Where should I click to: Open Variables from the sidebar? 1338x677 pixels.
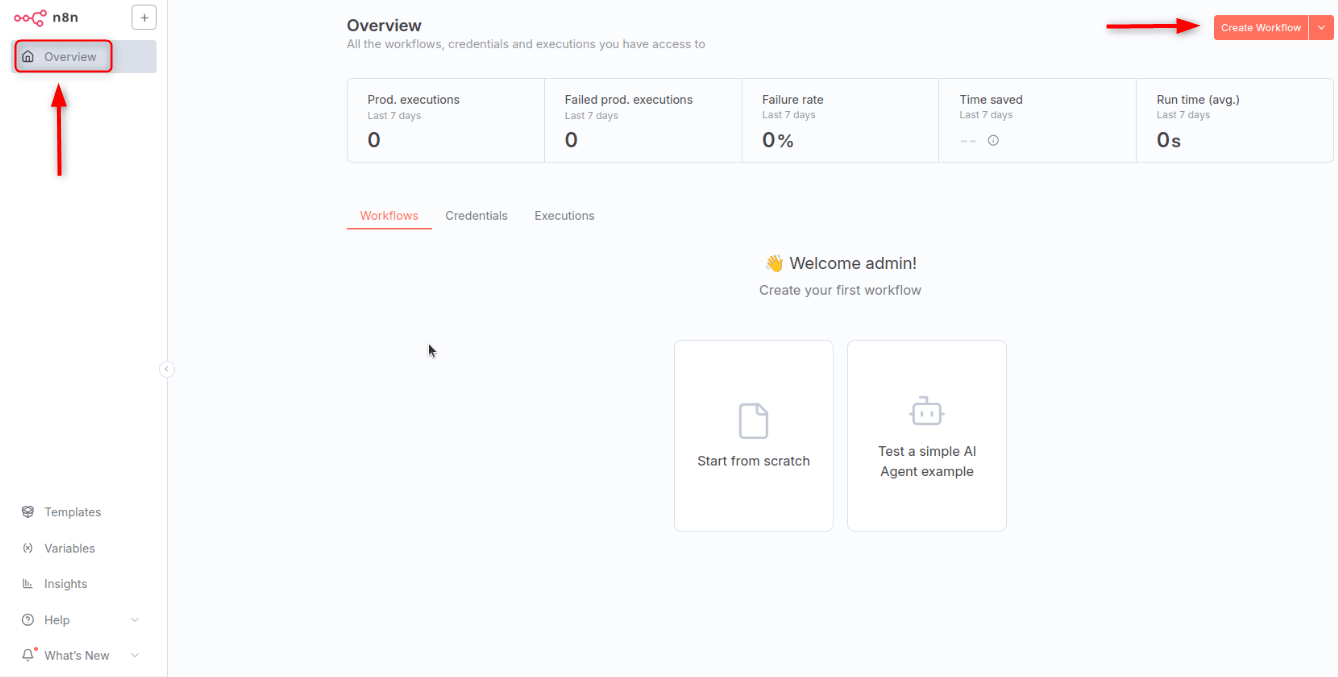(69, 548)
